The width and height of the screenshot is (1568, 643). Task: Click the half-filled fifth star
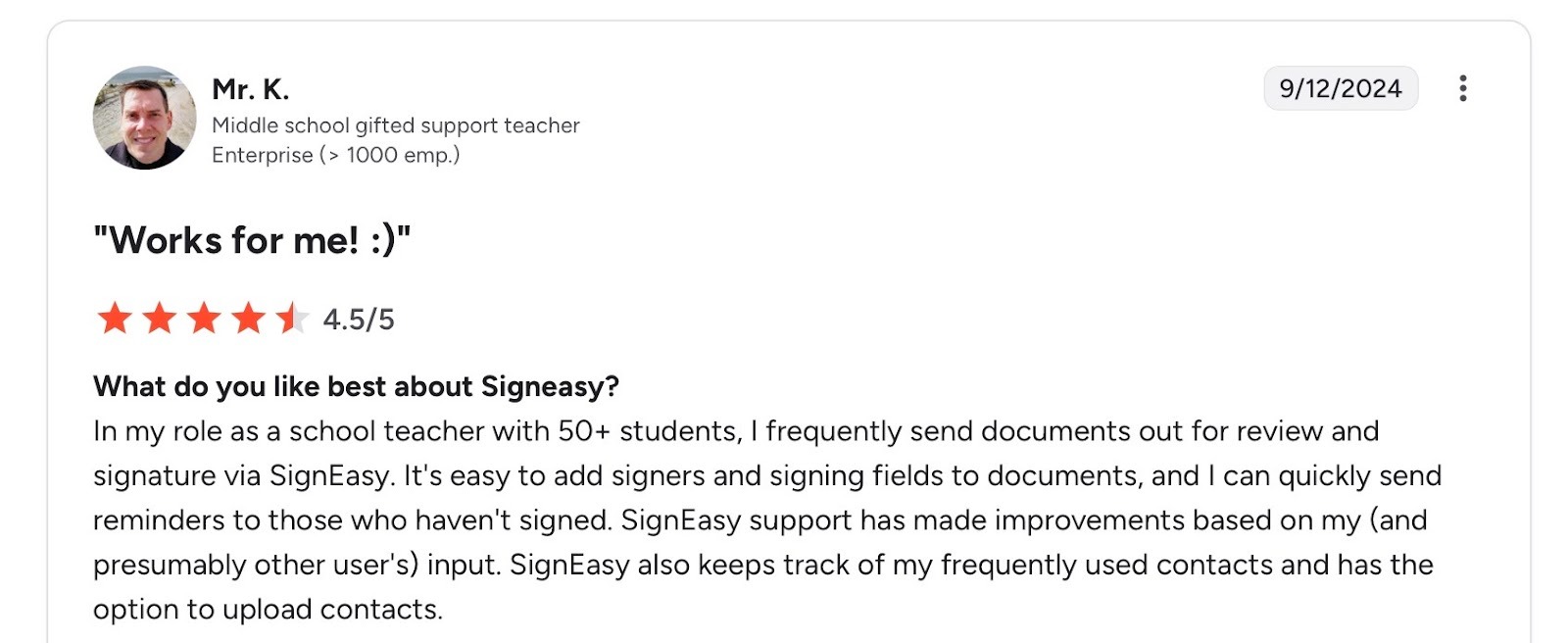point(291,318)
